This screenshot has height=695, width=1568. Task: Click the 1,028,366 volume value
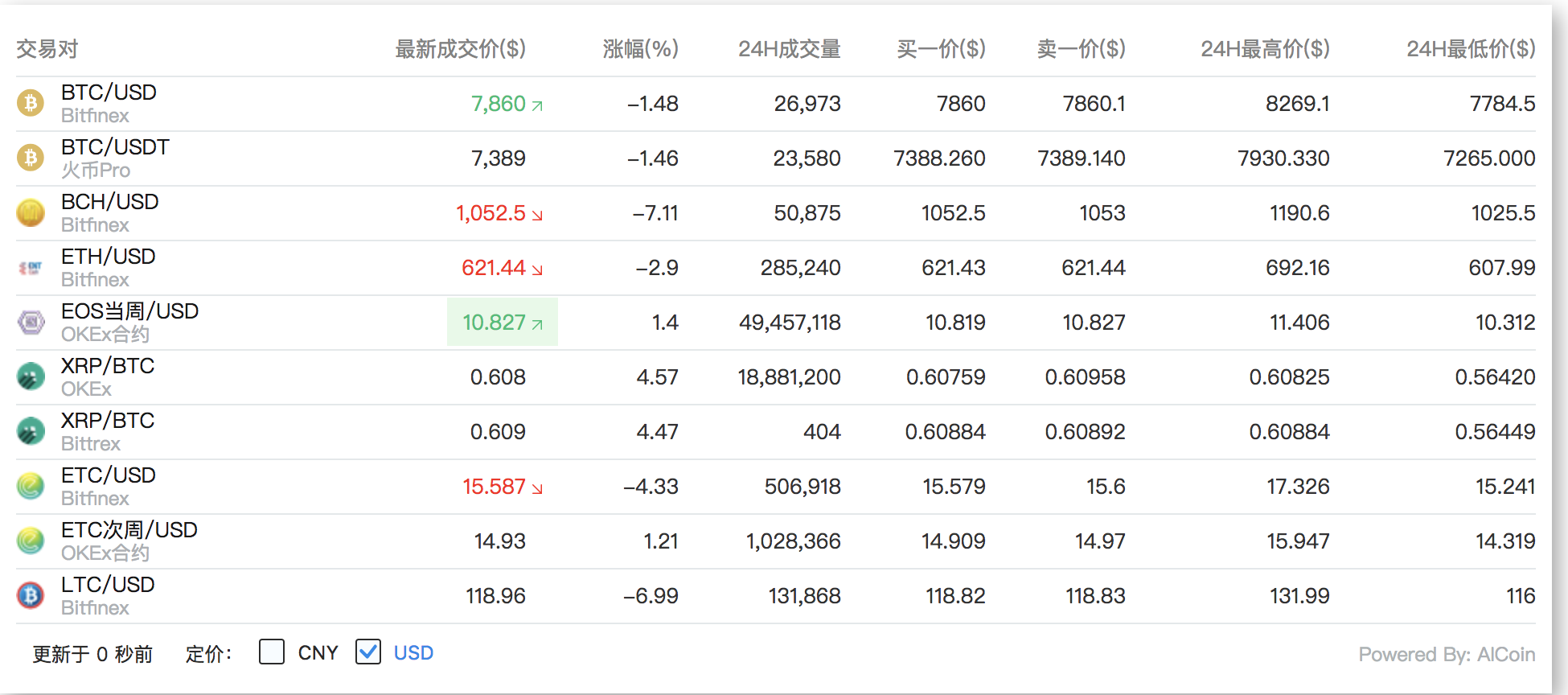click(x=794, y=541)
